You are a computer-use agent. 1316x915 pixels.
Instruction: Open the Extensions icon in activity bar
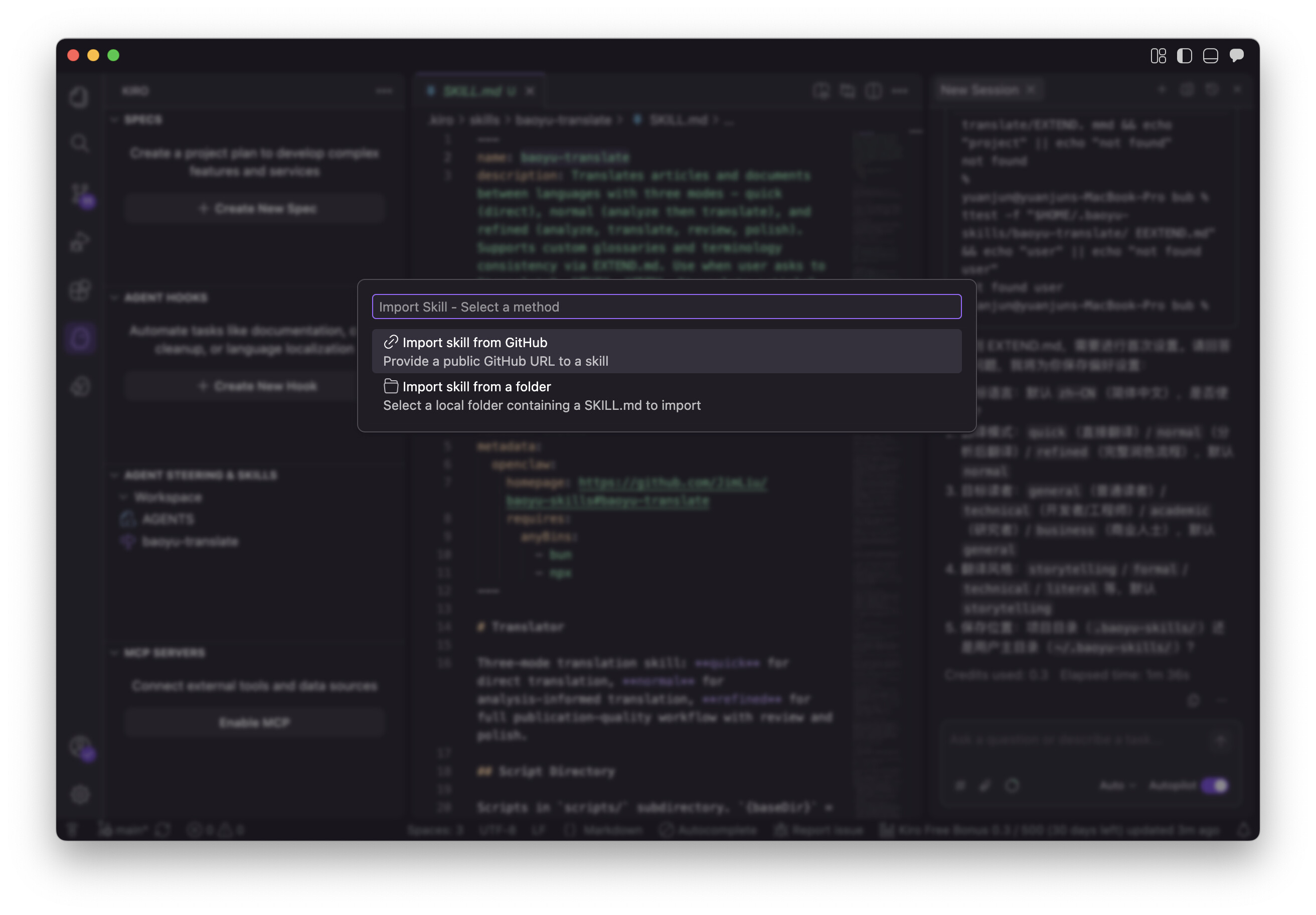80,289
